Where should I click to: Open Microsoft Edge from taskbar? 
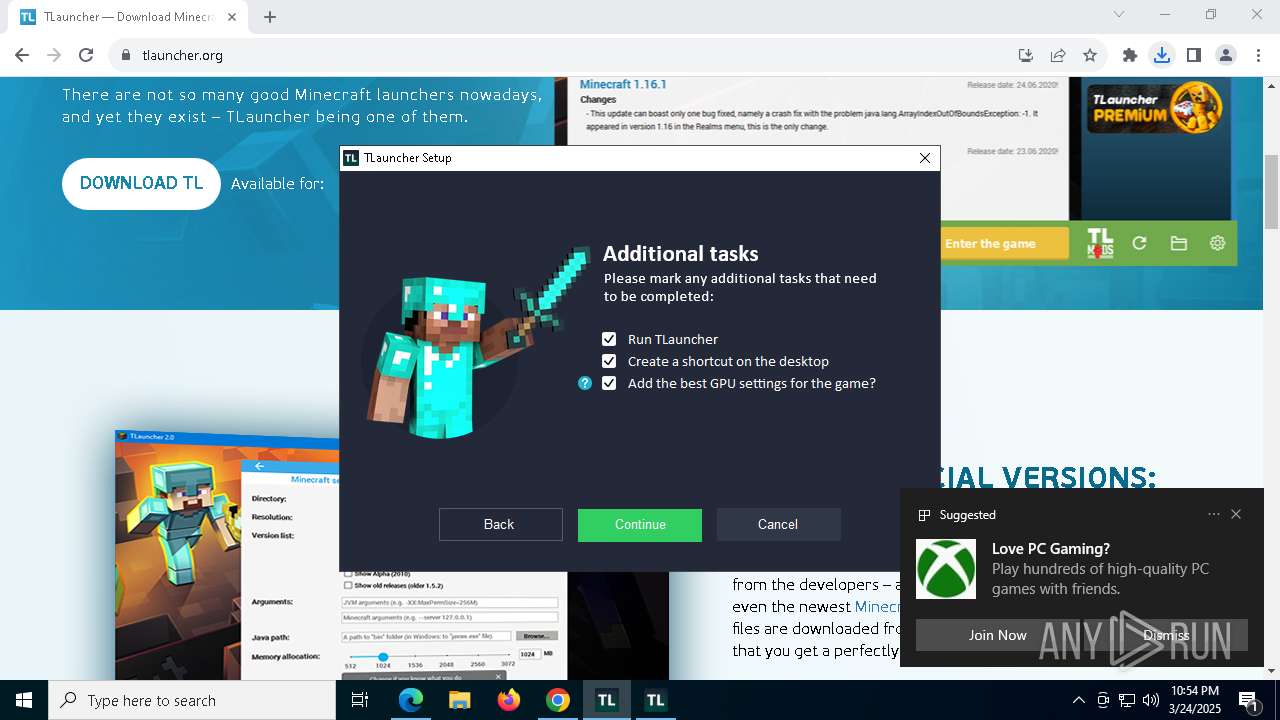tap(411, 700)
